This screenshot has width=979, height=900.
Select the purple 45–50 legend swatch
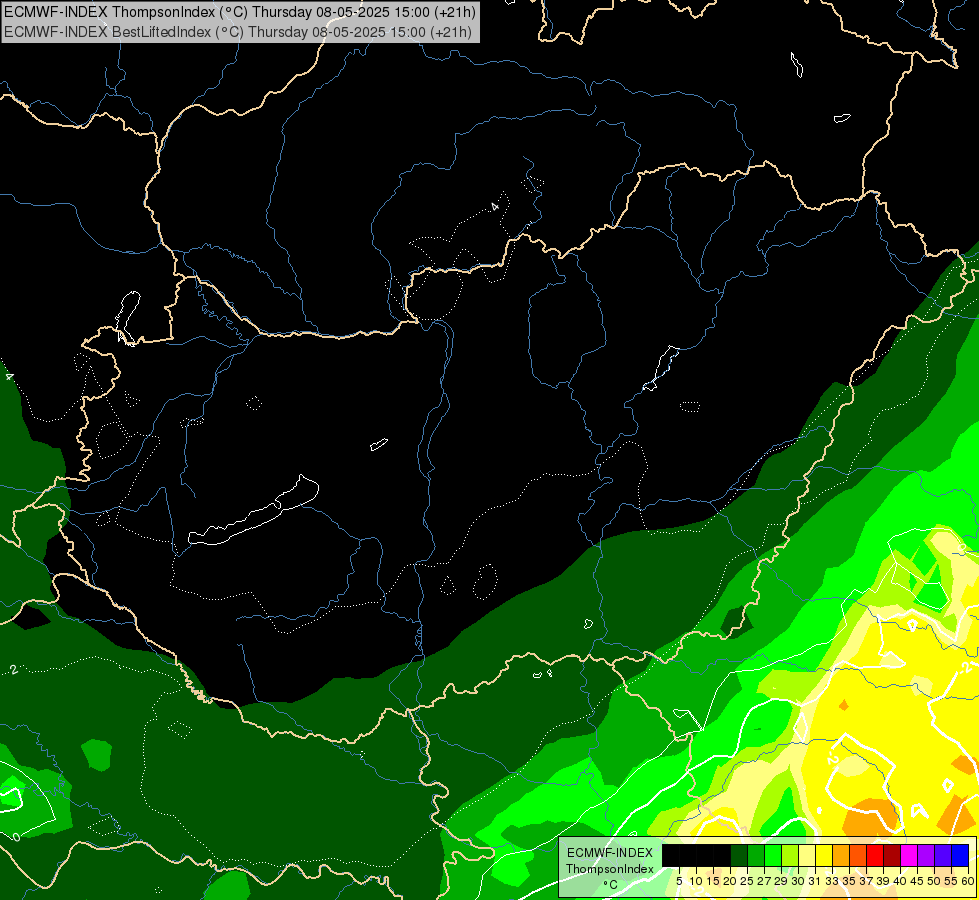point(925,855)
